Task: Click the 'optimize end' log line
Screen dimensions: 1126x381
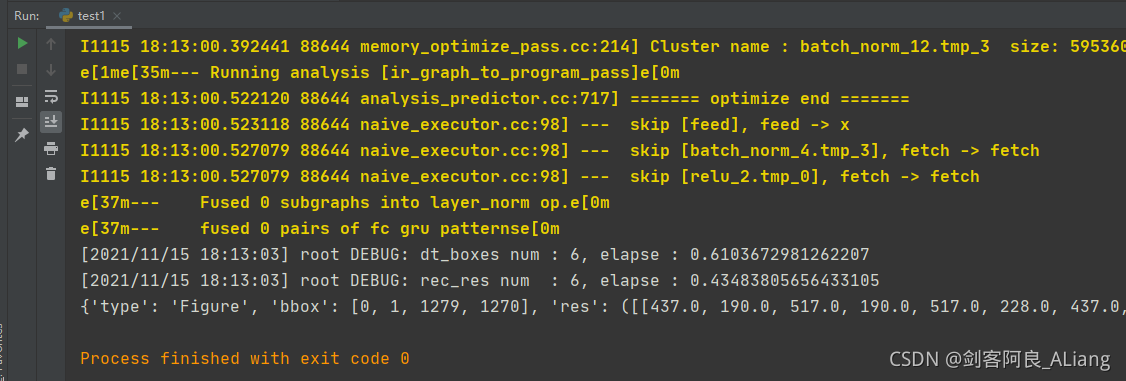Action: pyautogui.click(x=495, y=99)
